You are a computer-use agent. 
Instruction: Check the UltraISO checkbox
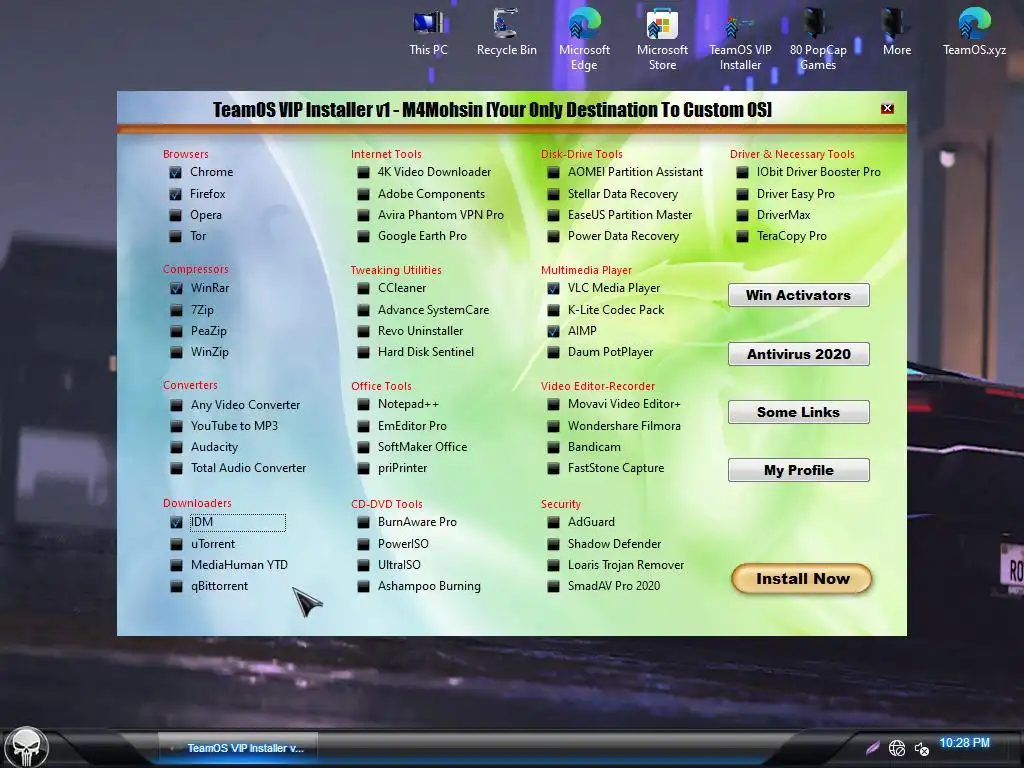coord(364,565)
